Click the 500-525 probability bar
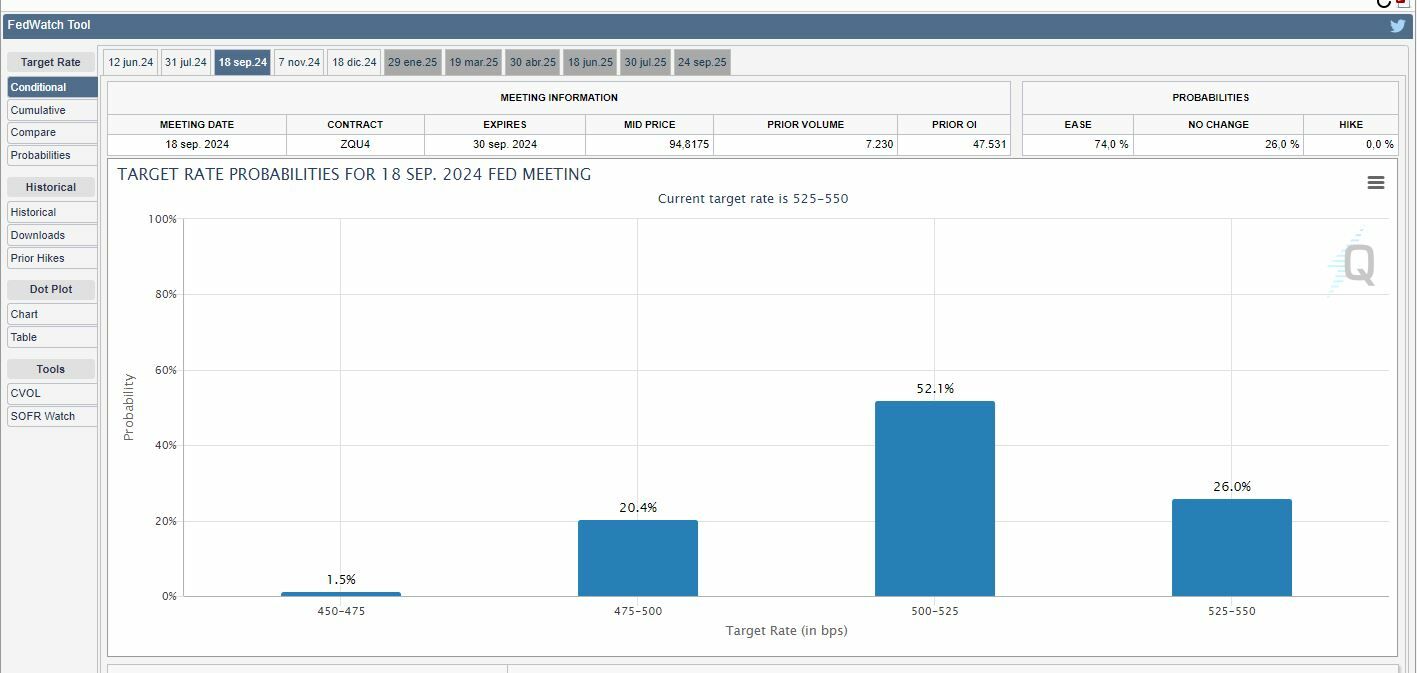 [935, 498]
